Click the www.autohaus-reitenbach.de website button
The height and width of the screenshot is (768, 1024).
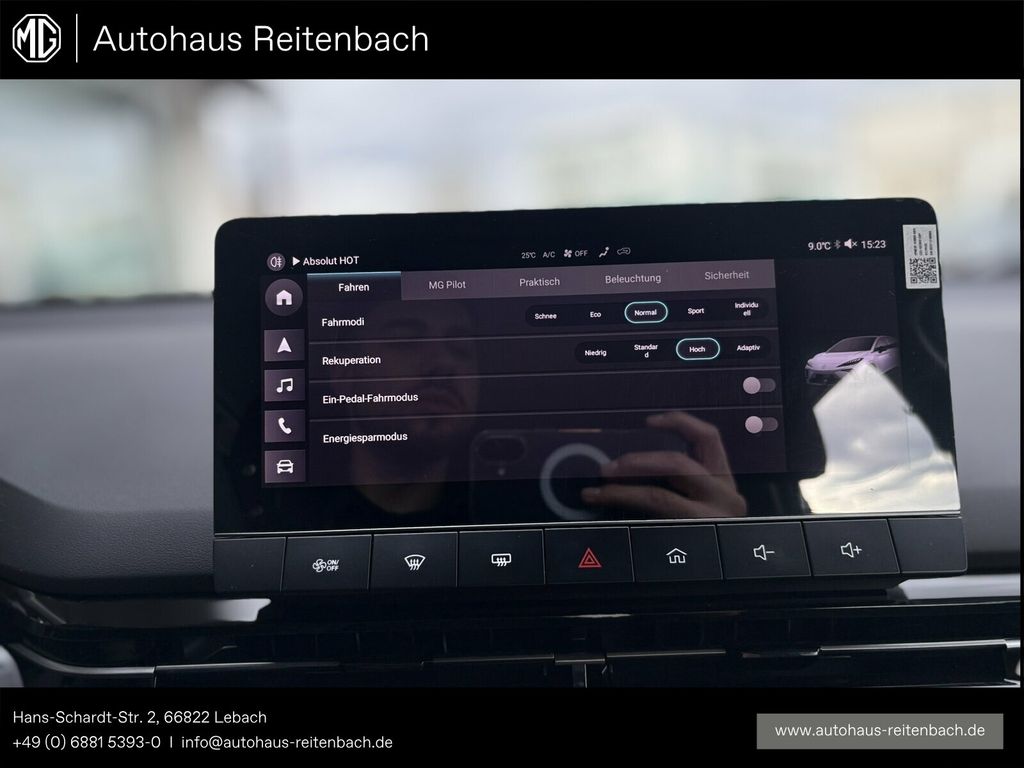880,731
